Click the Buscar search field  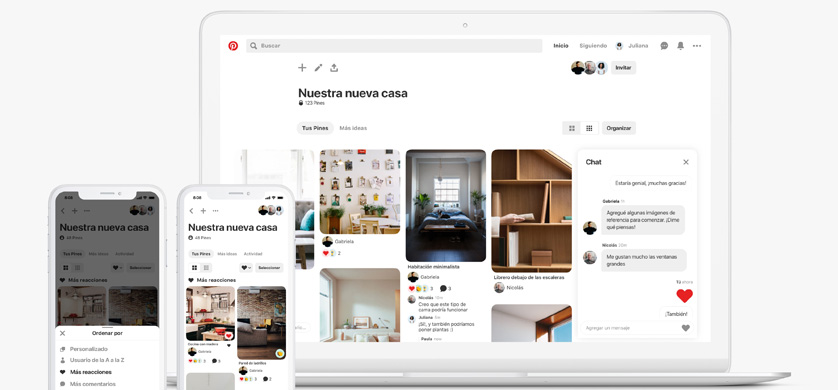[394, 46]
